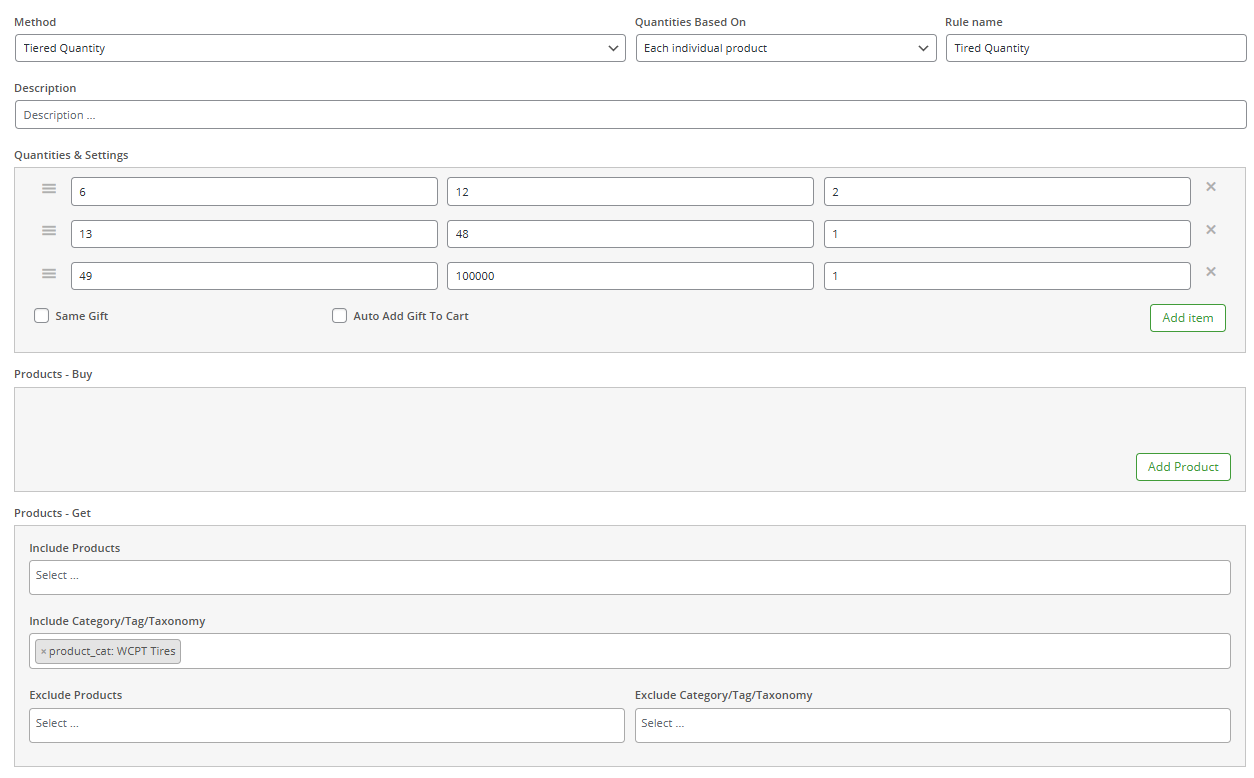
Task: Enable the Same Gift checkbox
Action: 42,316
